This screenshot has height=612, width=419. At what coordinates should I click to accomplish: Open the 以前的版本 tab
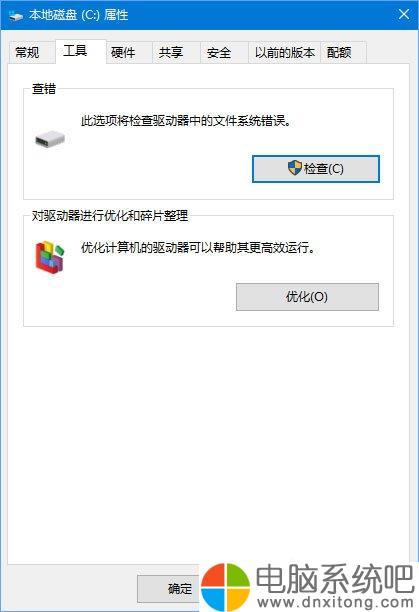(x=284, y=52)
